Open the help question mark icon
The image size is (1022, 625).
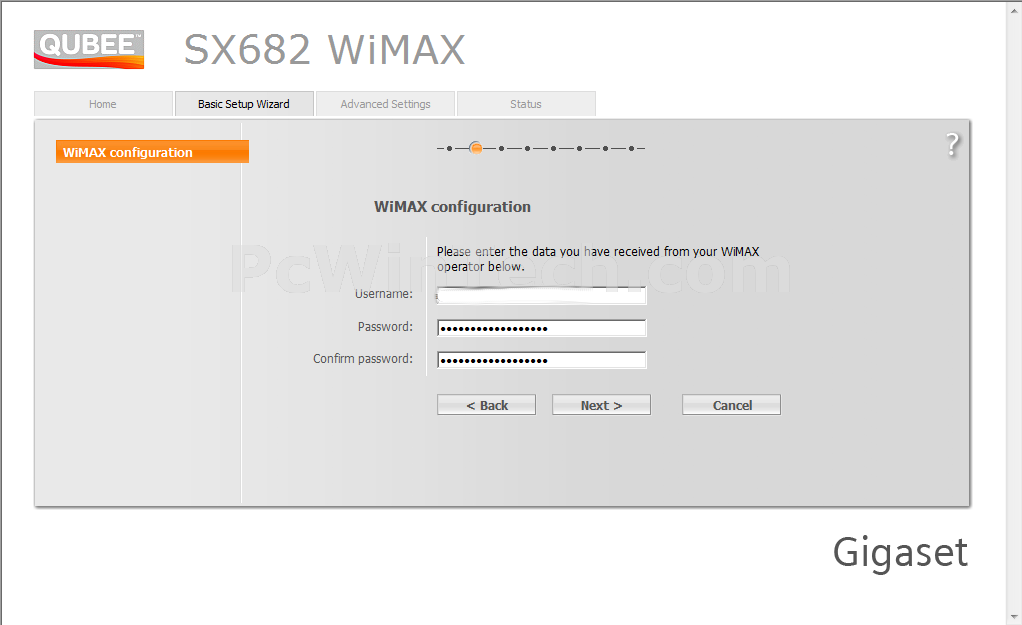click(952, 145)
